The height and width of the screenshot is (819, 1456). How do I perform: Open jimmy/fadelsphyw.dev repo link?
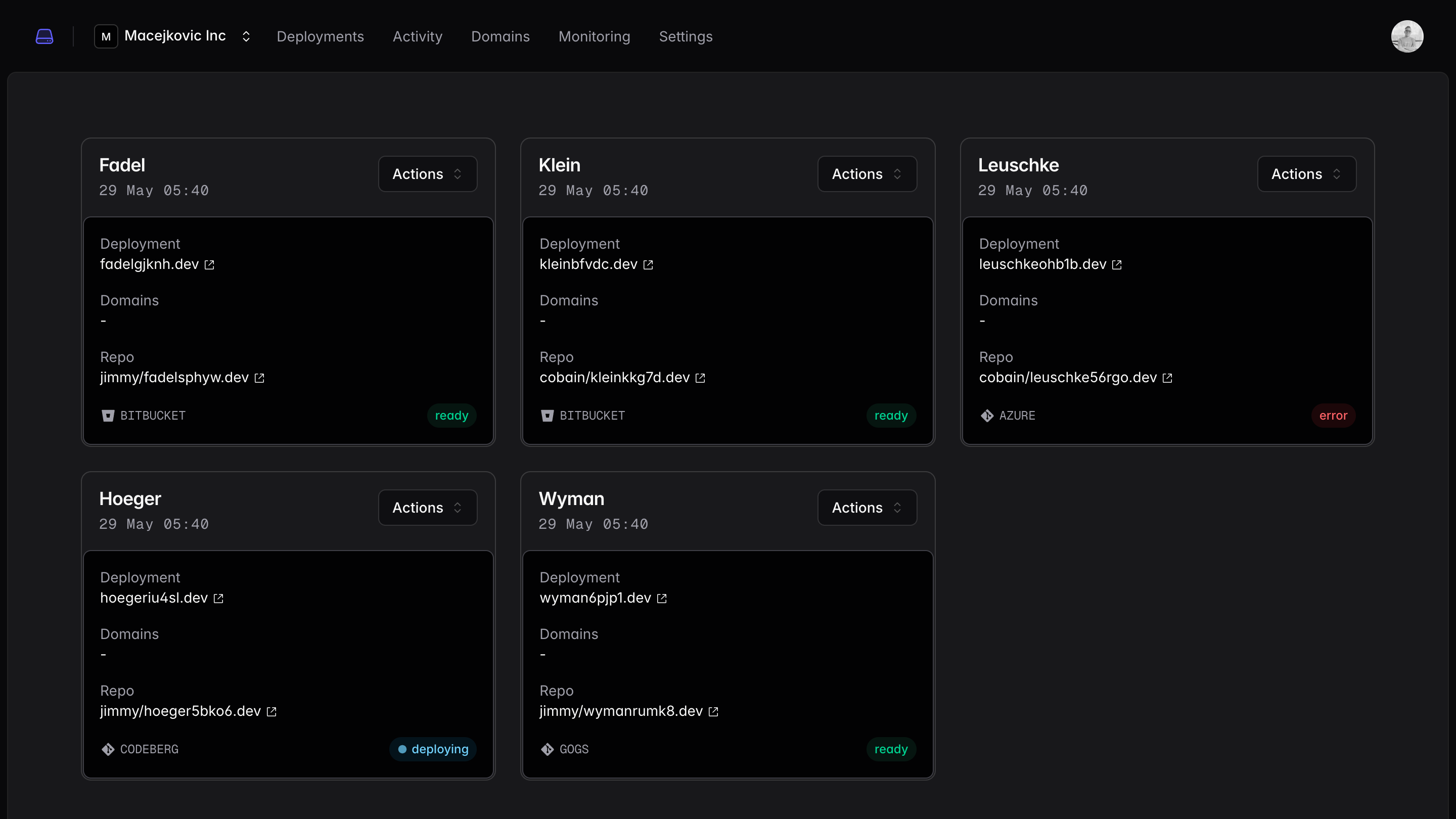(x=174, y=378)
